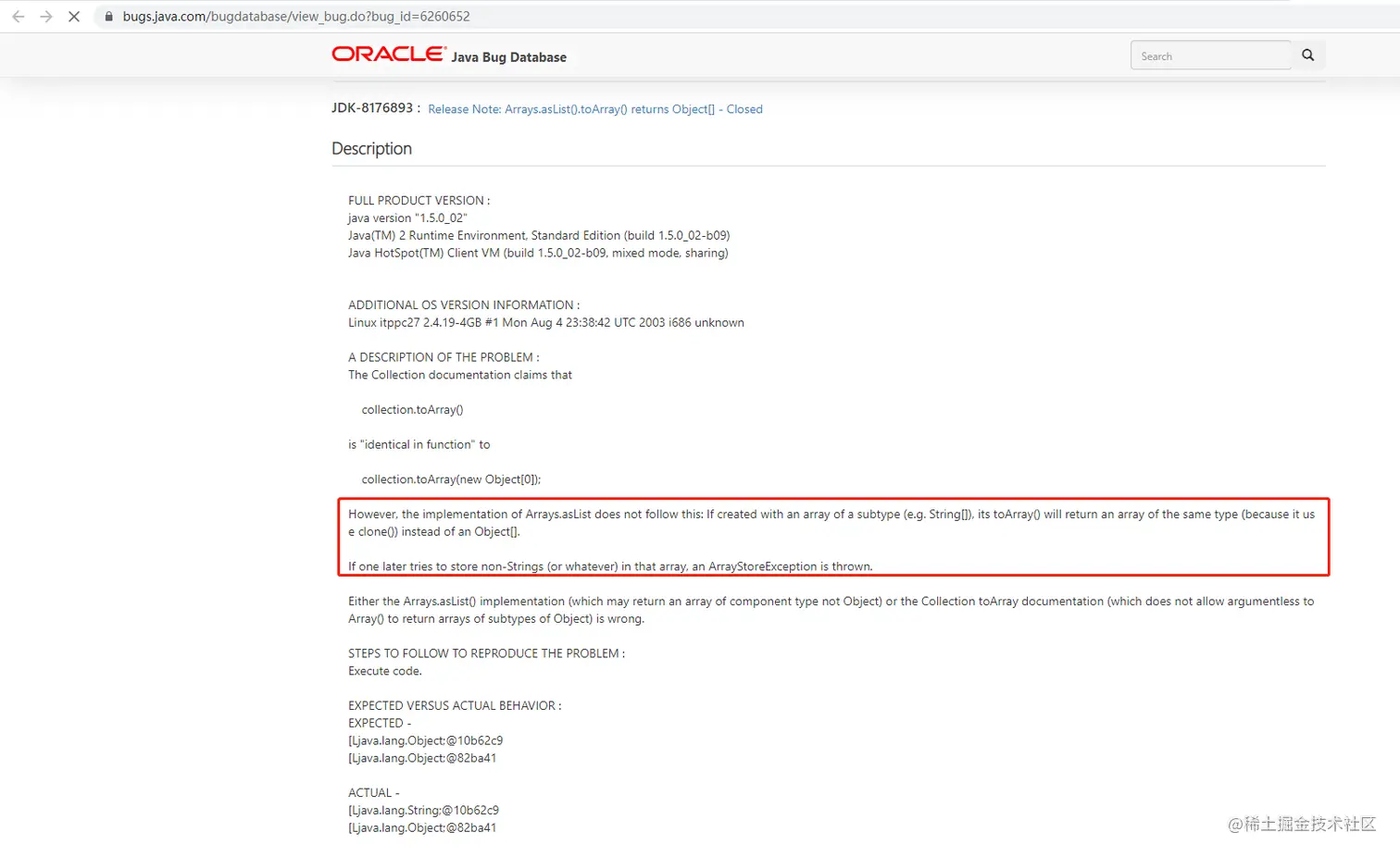Viewport: 1400px width, 857px height.
Task: Click the browser forward arrow
Action: coord(46,17)
